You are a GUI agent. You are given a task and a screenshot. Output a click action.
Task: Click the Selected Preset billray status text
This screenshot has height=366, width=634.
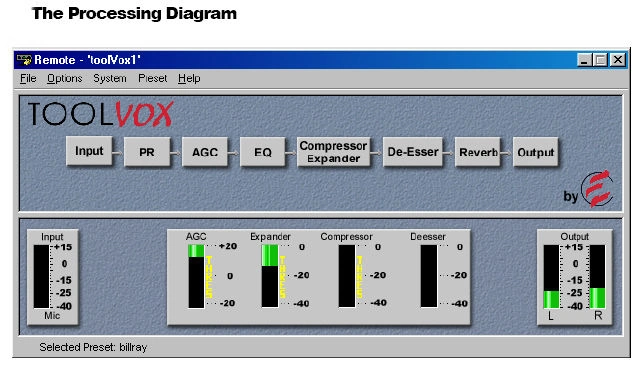tap(93, 347)
